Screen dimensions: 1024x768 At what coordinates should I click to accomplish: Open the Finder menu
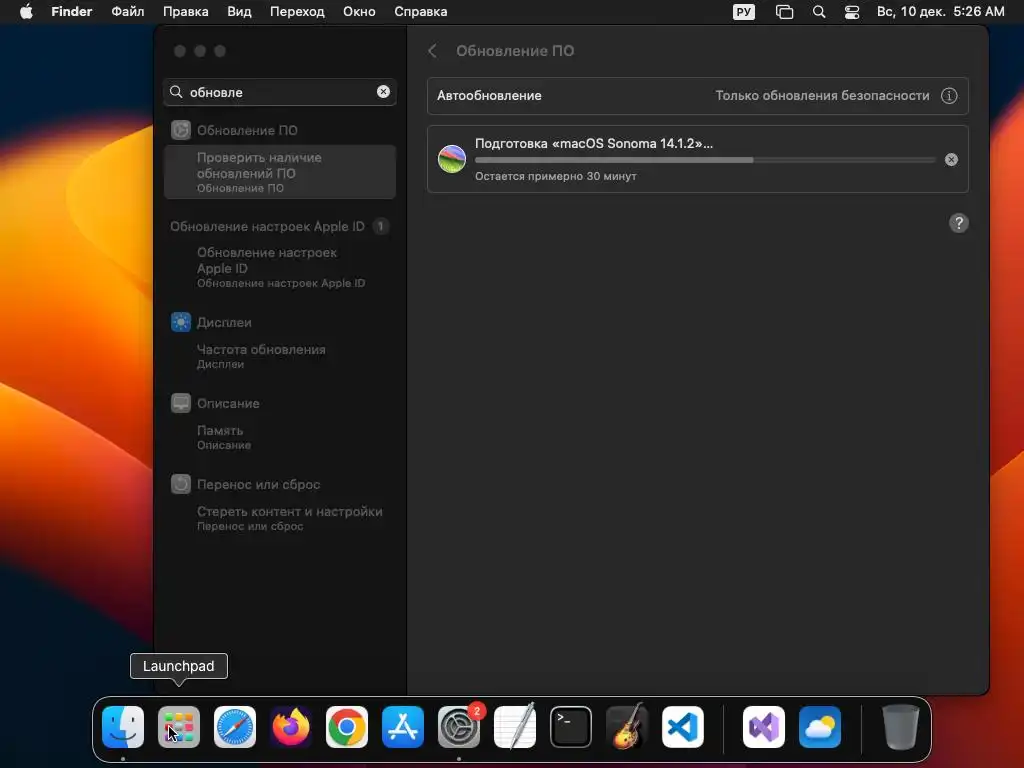72,12
